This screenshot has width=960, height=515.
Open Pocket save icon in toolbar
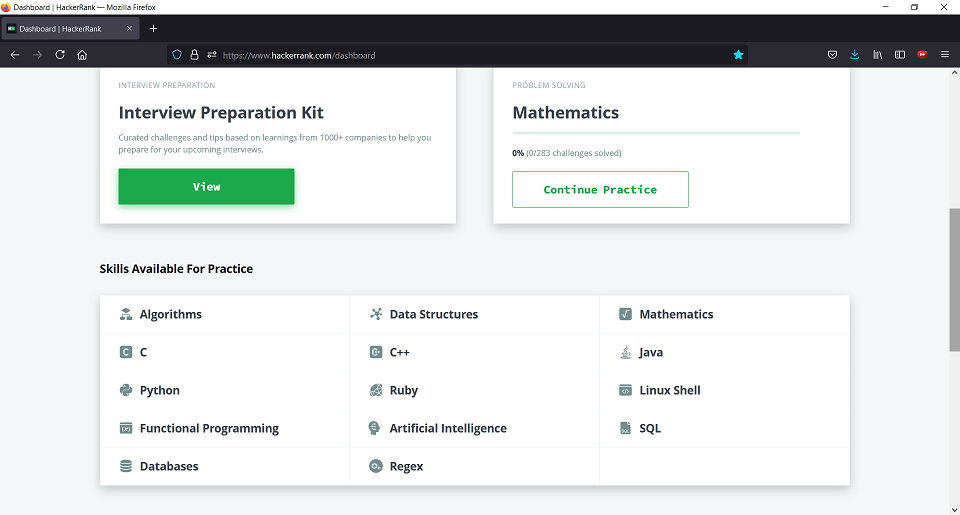832,55
